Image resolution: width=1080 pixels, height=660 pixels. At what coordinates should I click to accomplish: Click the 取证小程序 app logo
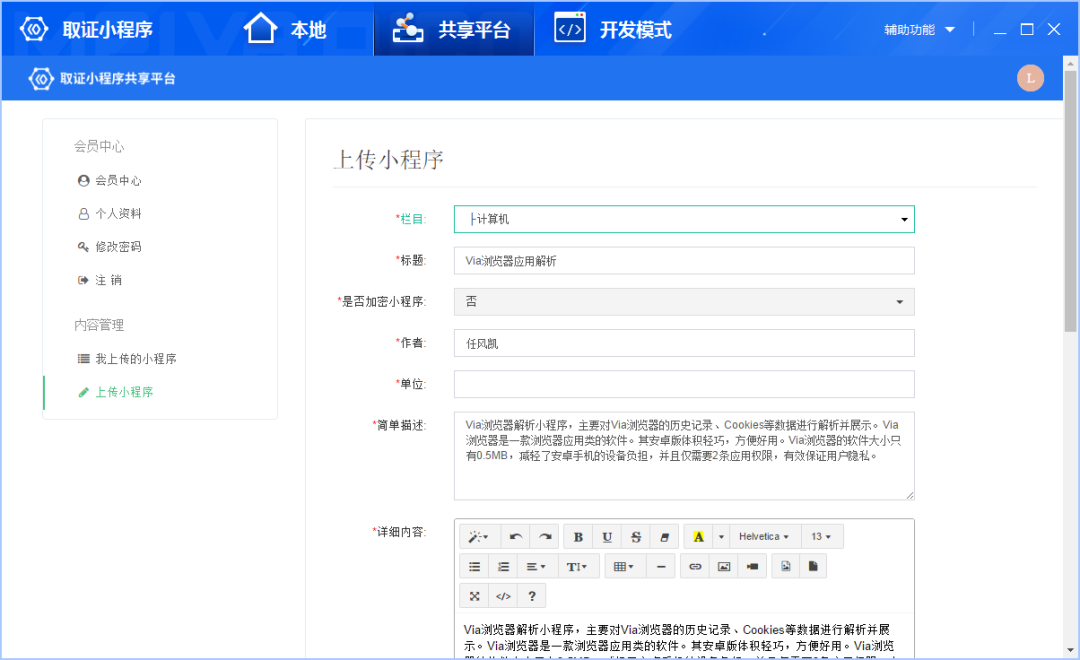(x=86, y=30)
